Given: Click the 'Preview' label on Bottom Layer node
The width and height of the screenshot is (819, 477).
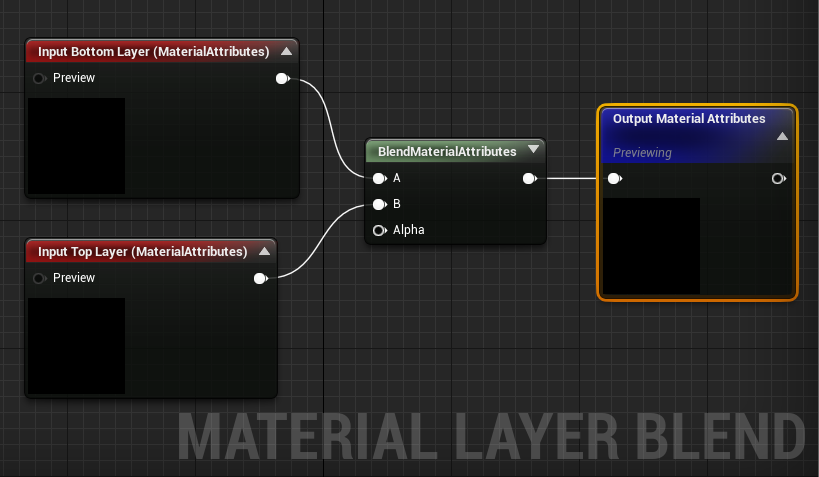Looking at the screenshot, I should 74,78.
